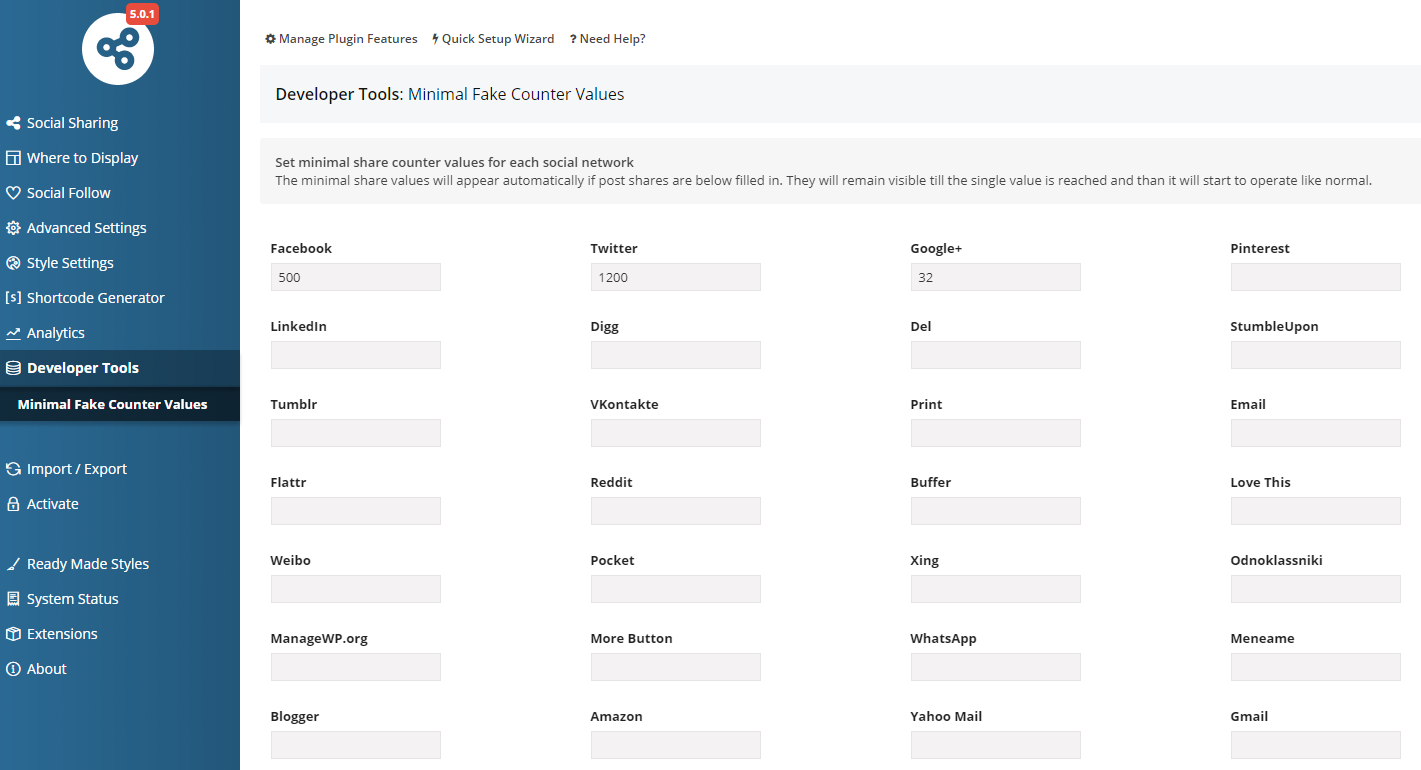
Task: Open Advanced Settings in sidebar
Action: point(86,228)
